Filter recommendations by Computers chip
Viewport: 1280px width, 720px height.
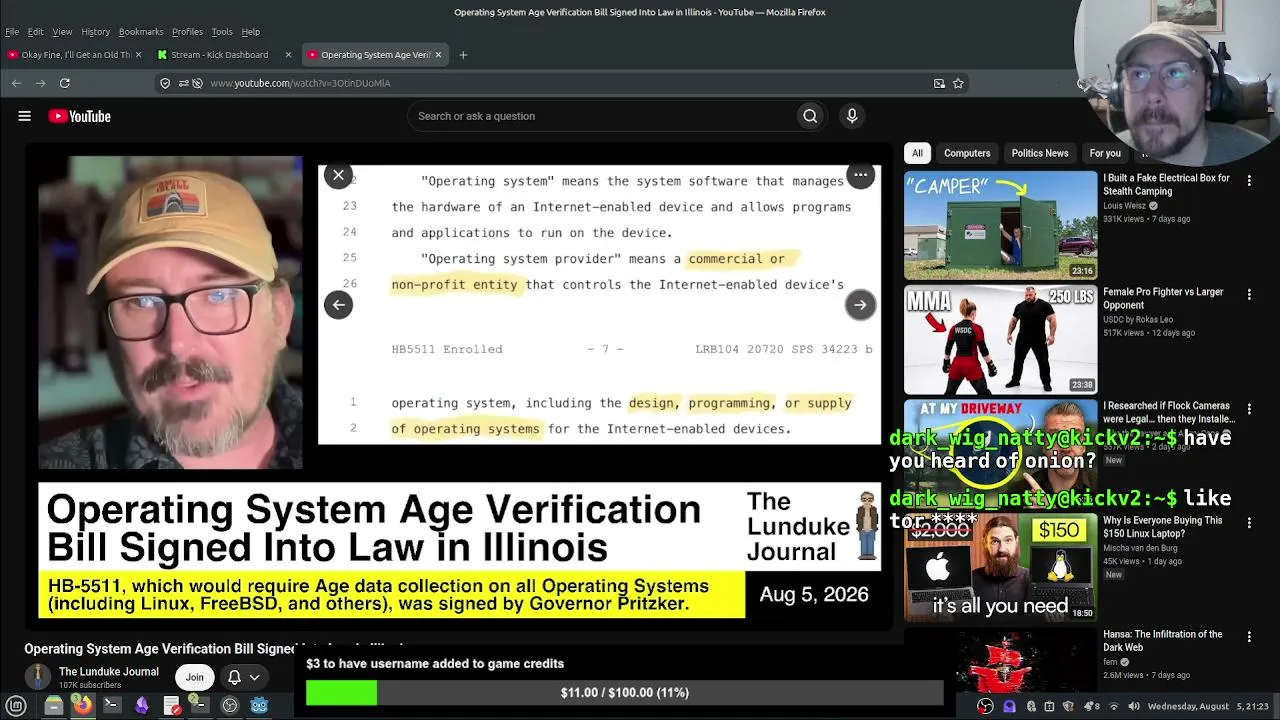click(x=967, y=153)
